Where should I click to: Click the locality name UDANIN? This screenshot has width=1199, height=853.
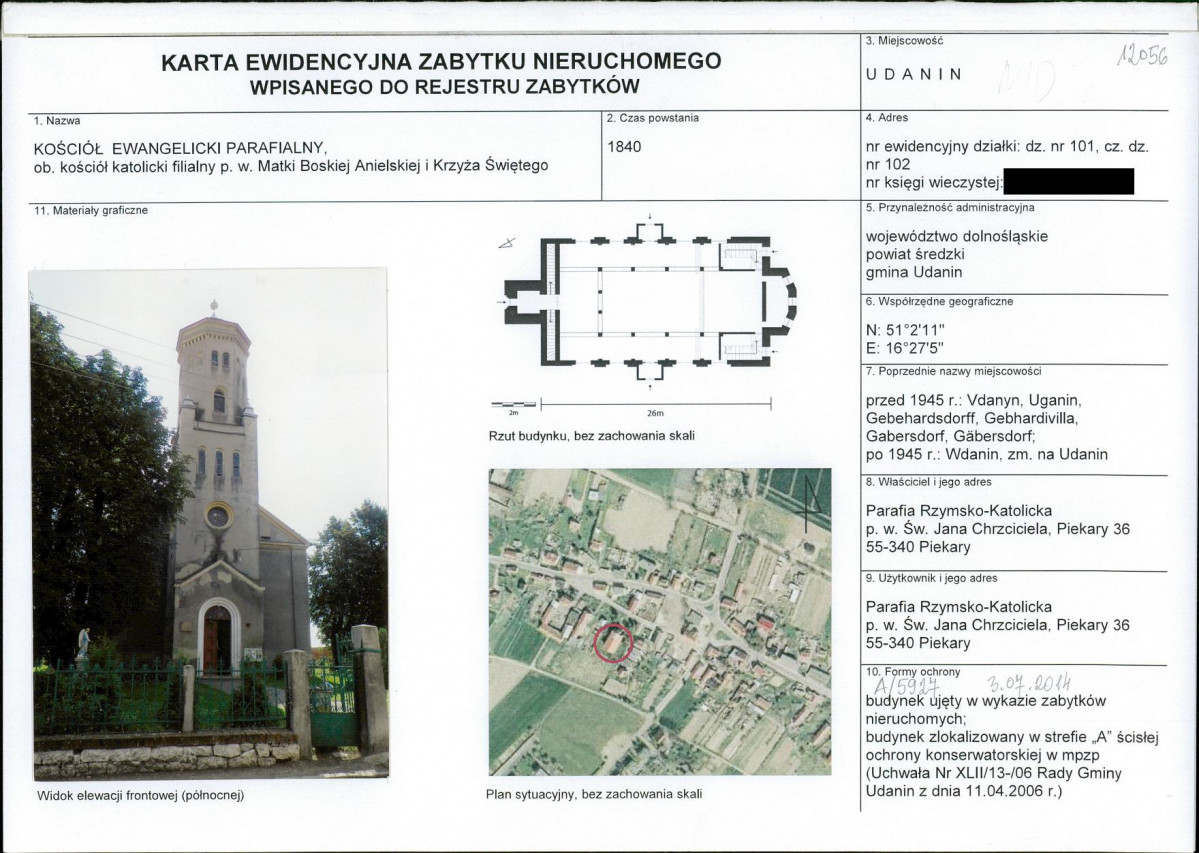coord(914,74)
